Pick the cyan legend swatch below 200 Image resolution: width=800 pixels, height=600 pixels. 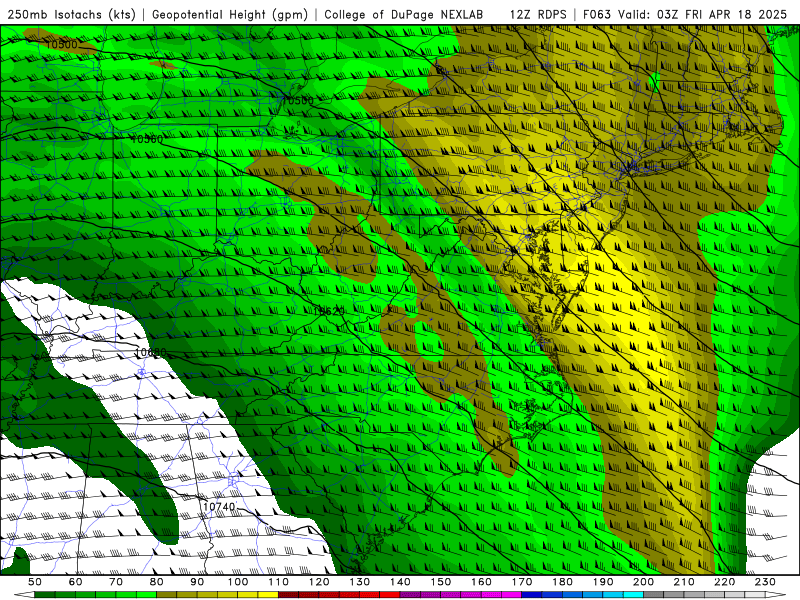click(633, 595)
